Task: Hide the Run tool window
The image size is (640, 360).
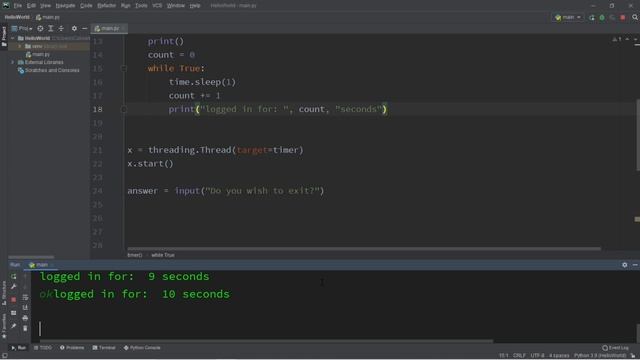Action: click(x=635, y=265)
